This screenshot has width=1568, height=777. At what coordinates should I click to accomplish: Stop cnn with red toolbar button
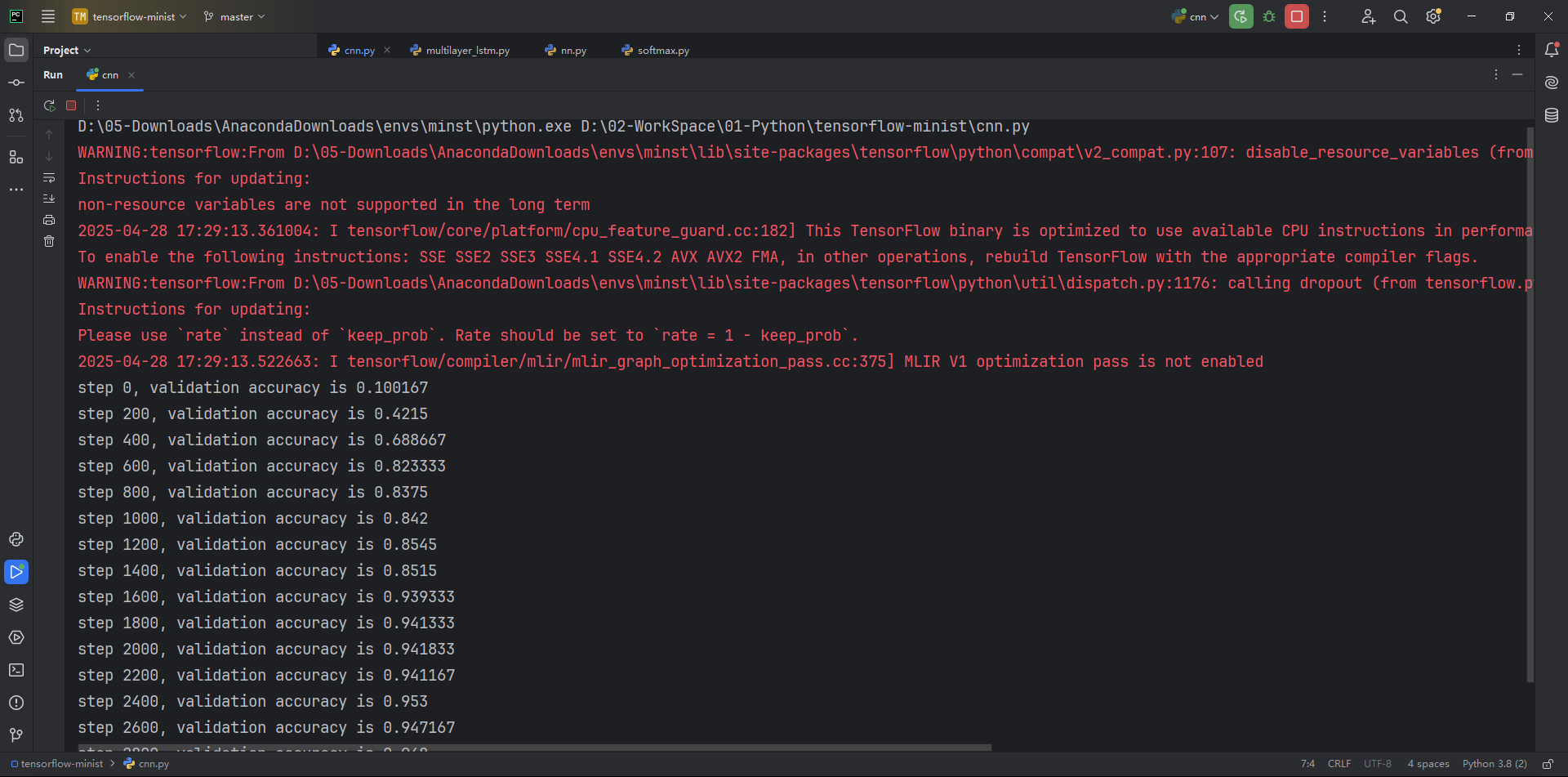click(x=1297, y=16)
